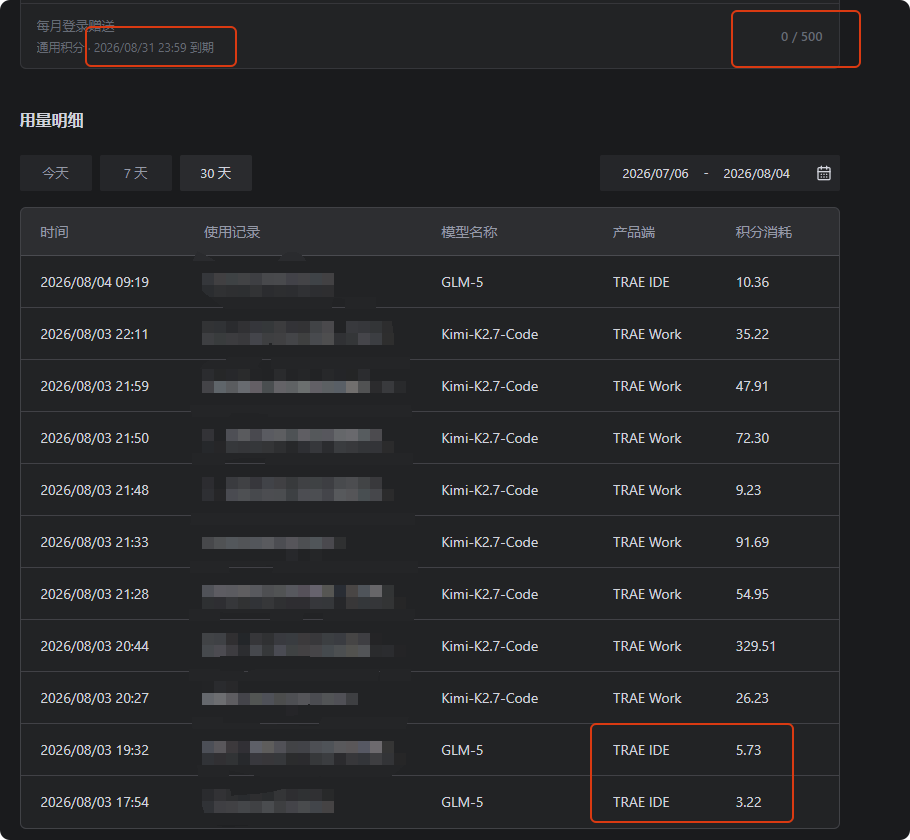
Task: Click the 0 / 500 credits value
Action: click(801, 37)
